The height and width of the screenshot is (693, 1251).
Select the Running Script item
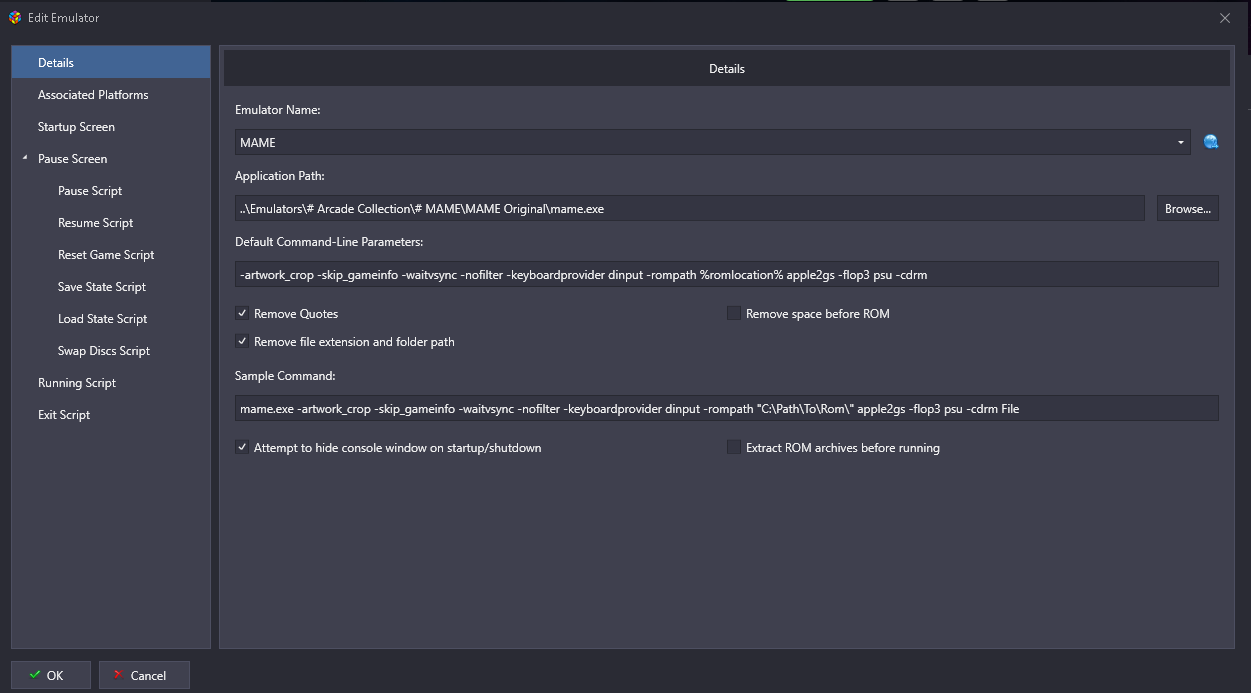77,383
